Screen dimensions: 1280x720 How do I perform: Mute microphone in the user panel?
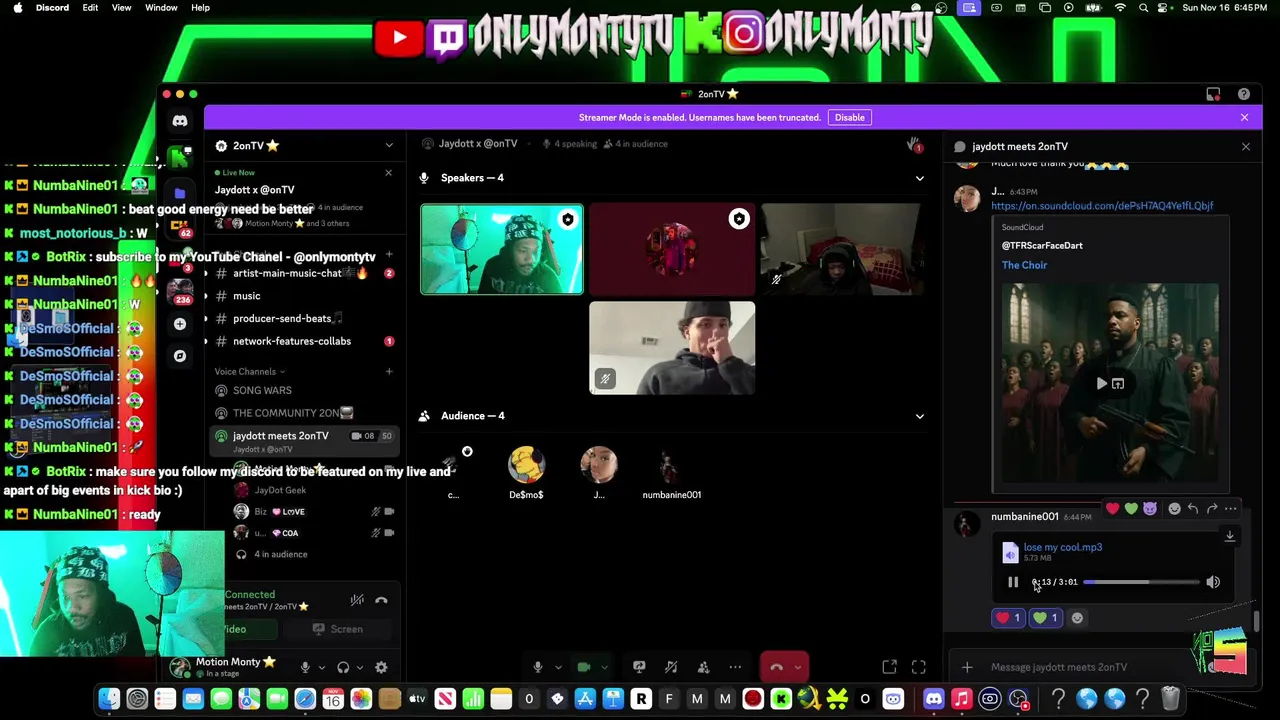point(305,667)
